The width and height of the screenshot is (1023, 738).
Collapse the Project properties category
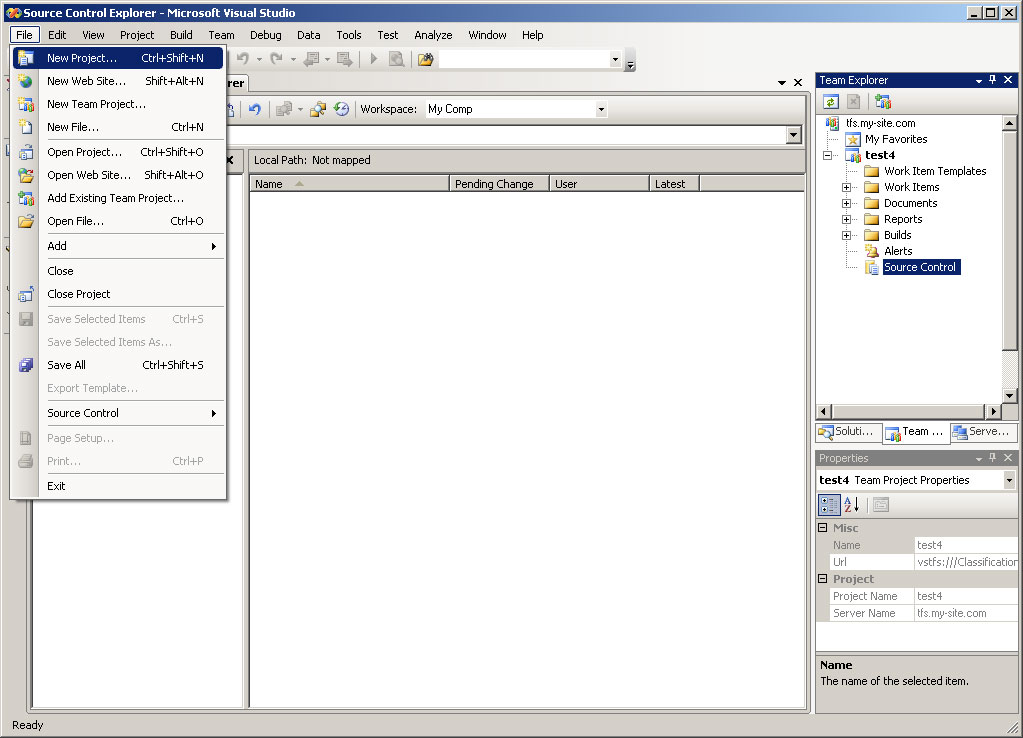823,578
